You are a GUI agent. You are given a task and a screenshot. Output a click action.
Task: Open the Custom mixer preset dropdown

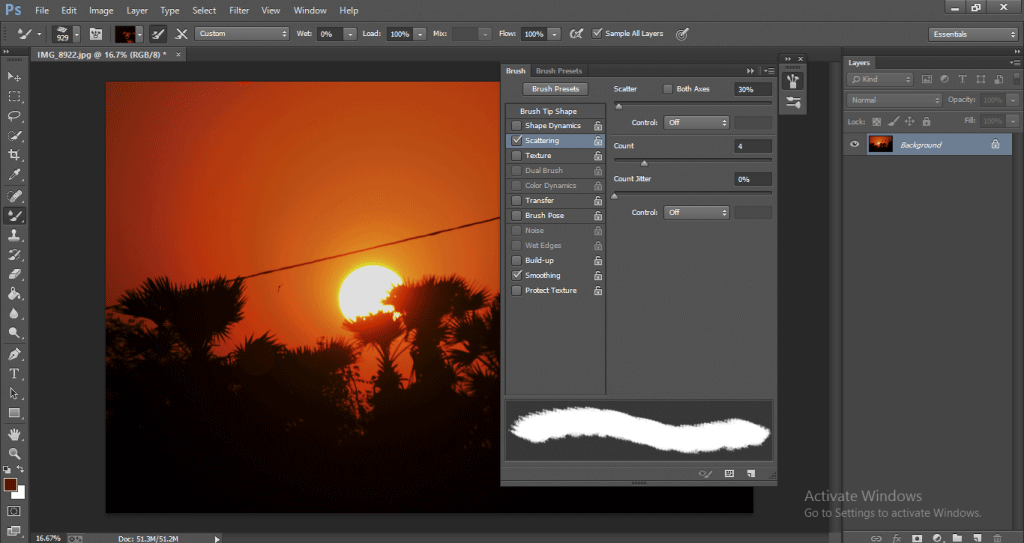pyautogui.click(x=242, y=33)
